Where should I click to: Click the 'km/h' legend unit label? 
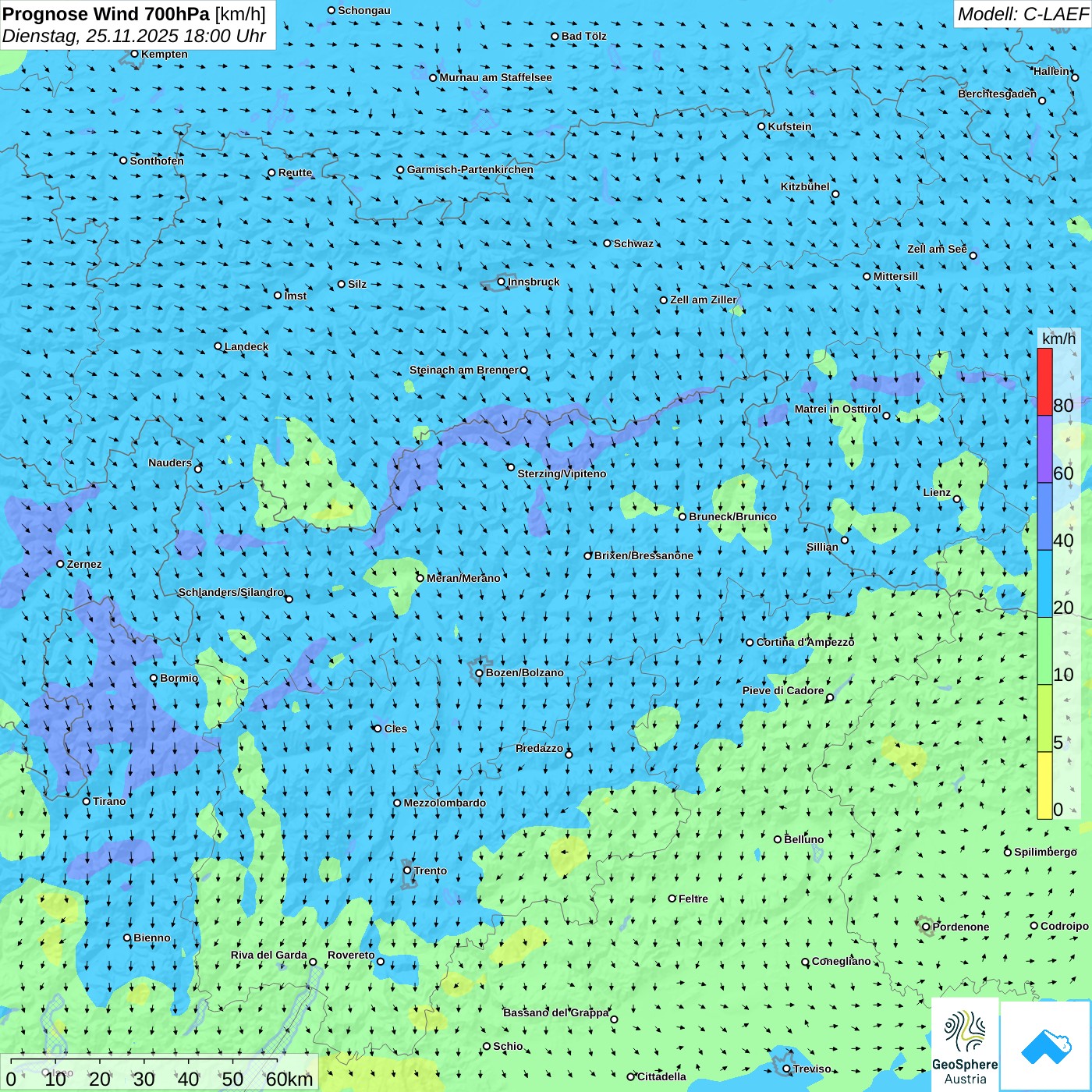(x=1058, y=339)
